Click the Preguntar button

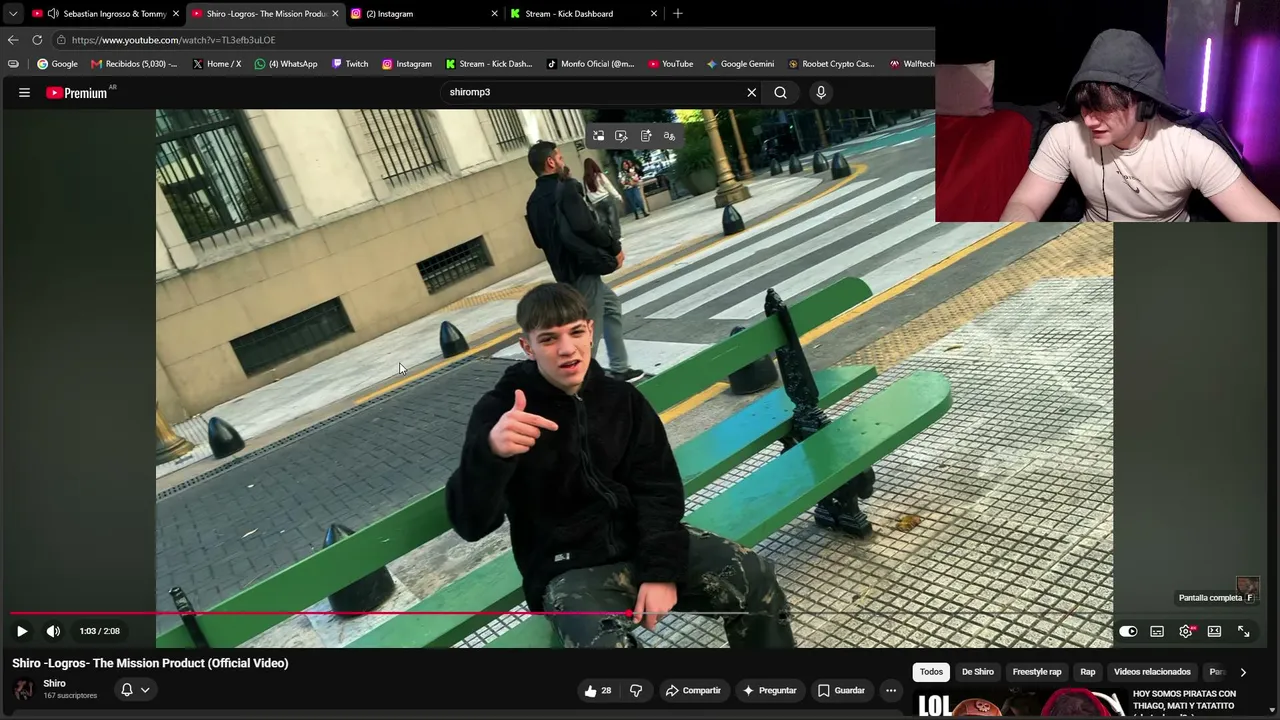[x=769, y=690]
